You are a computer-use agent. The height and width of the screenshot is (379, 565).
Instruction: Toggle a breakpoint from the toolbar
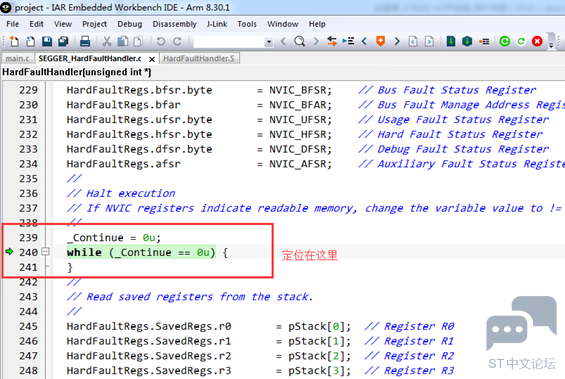click(484, 42)
